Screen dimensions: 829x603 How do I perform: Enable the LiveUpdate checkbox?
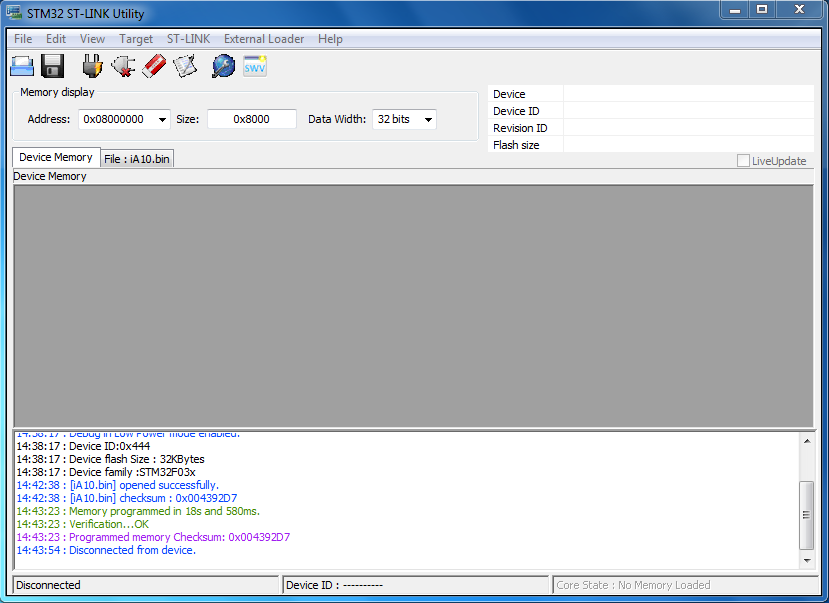click(743, 161)
